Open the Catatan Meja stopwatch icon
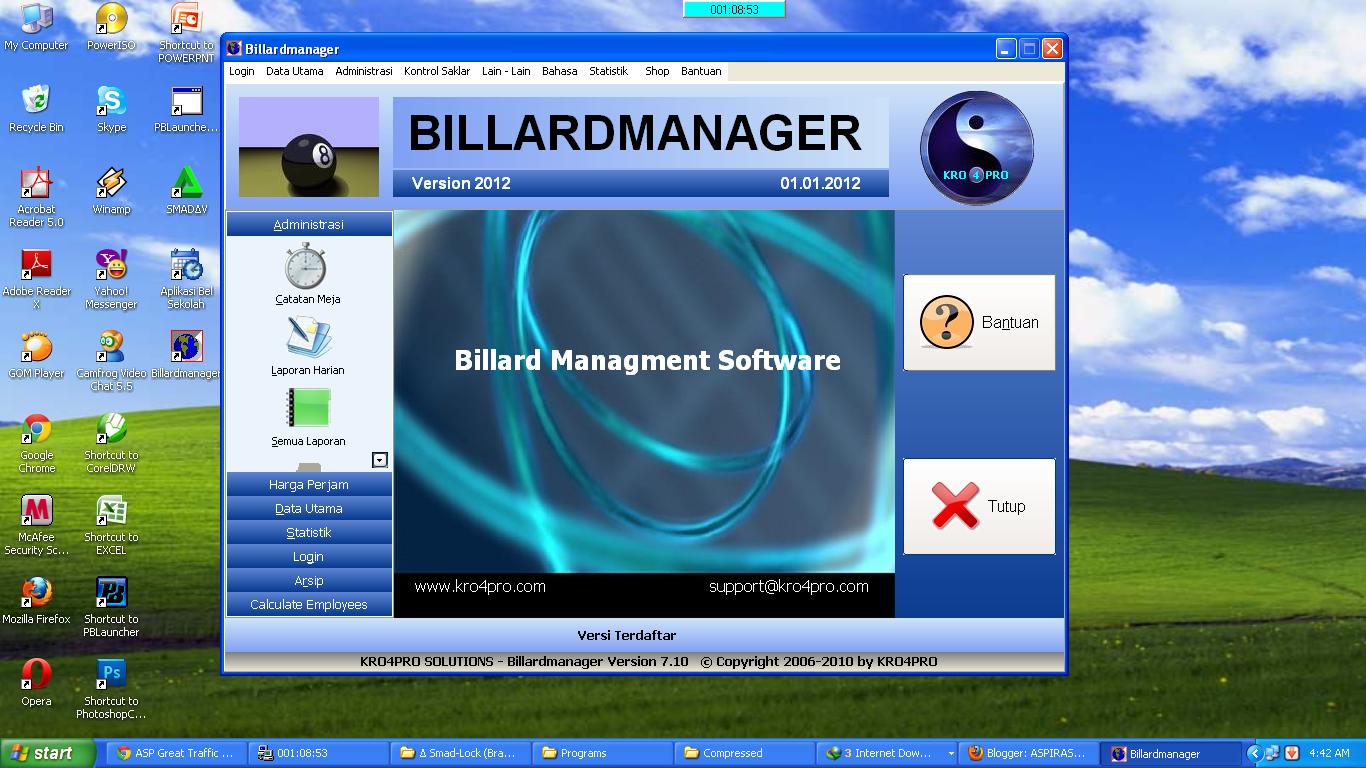The height and width of the screenshot is (768, 1366). (x=306, y=266)
